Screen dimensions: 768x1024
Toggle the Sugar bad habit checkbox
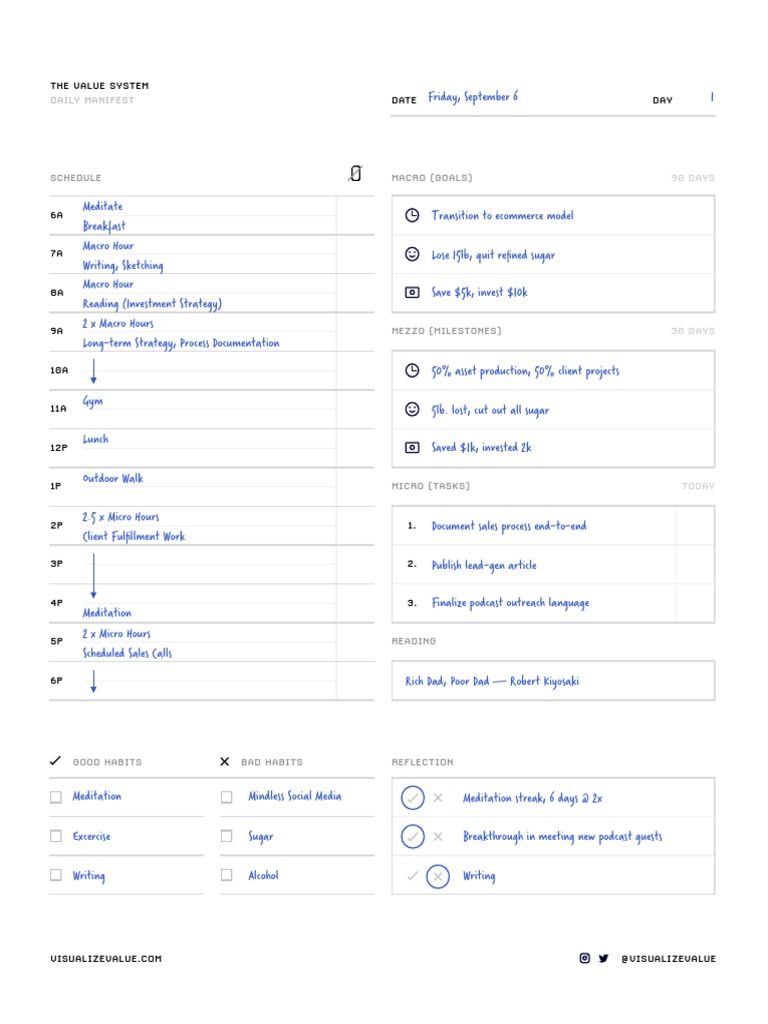226,836
